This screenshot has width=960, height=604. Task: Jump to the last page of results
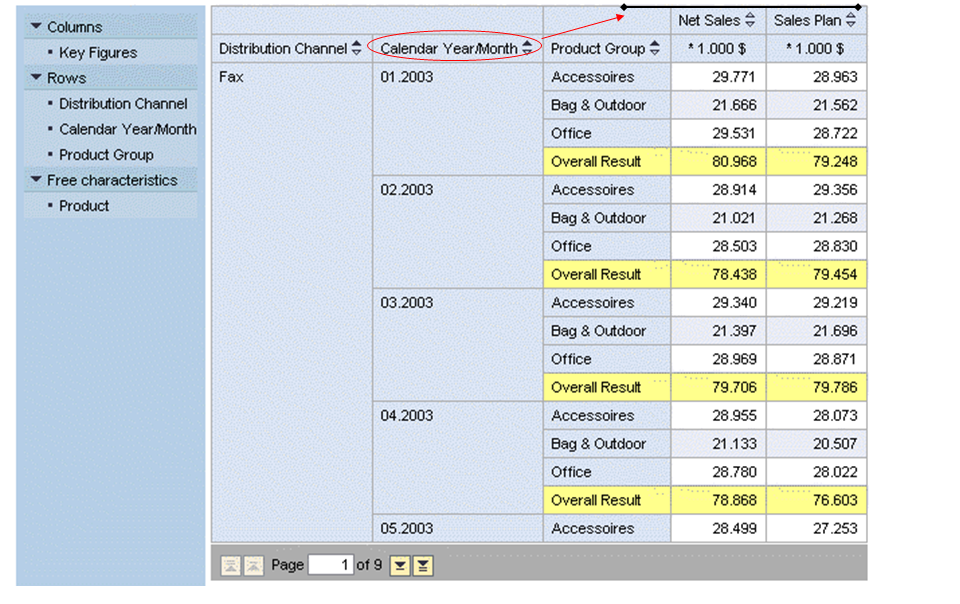point(423,566)
